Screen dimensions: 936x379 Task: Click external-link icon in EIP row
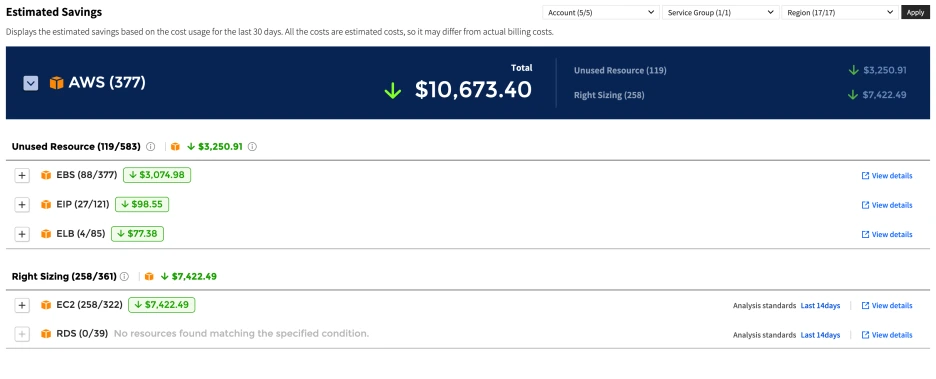click(x=865, y=205)
